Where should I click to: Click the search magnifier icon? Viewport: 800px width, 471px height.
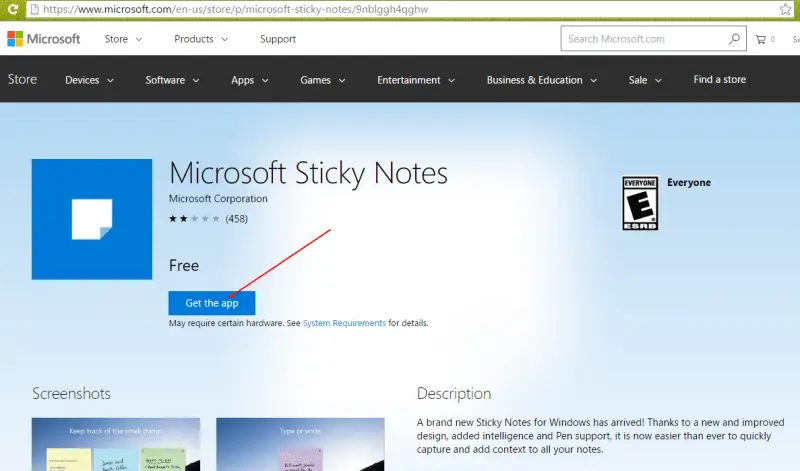[734, 39]
